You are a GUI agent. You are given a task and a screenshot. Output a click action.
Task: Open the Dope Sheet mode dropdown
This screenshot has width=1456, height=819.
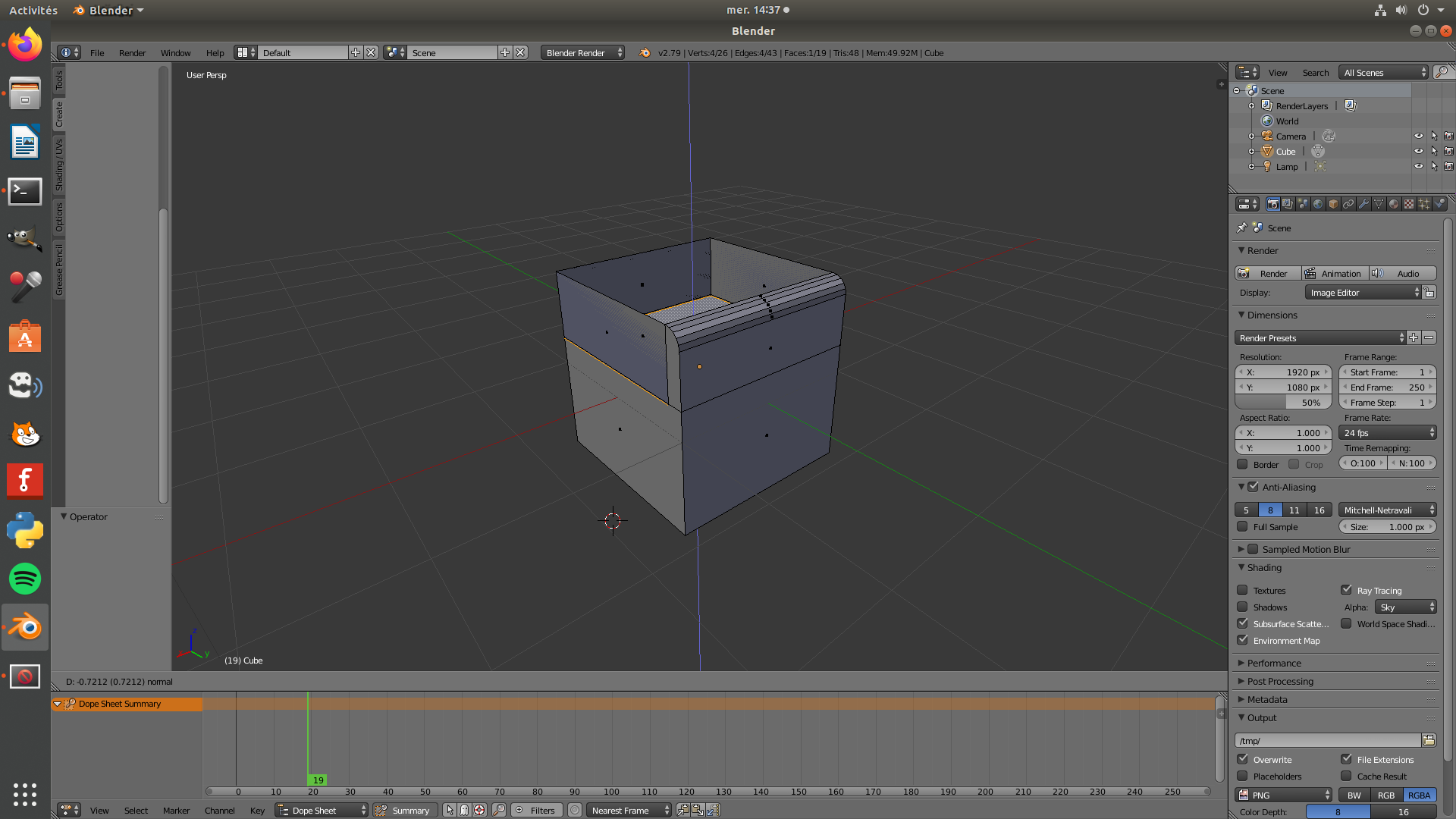(322, 810)
